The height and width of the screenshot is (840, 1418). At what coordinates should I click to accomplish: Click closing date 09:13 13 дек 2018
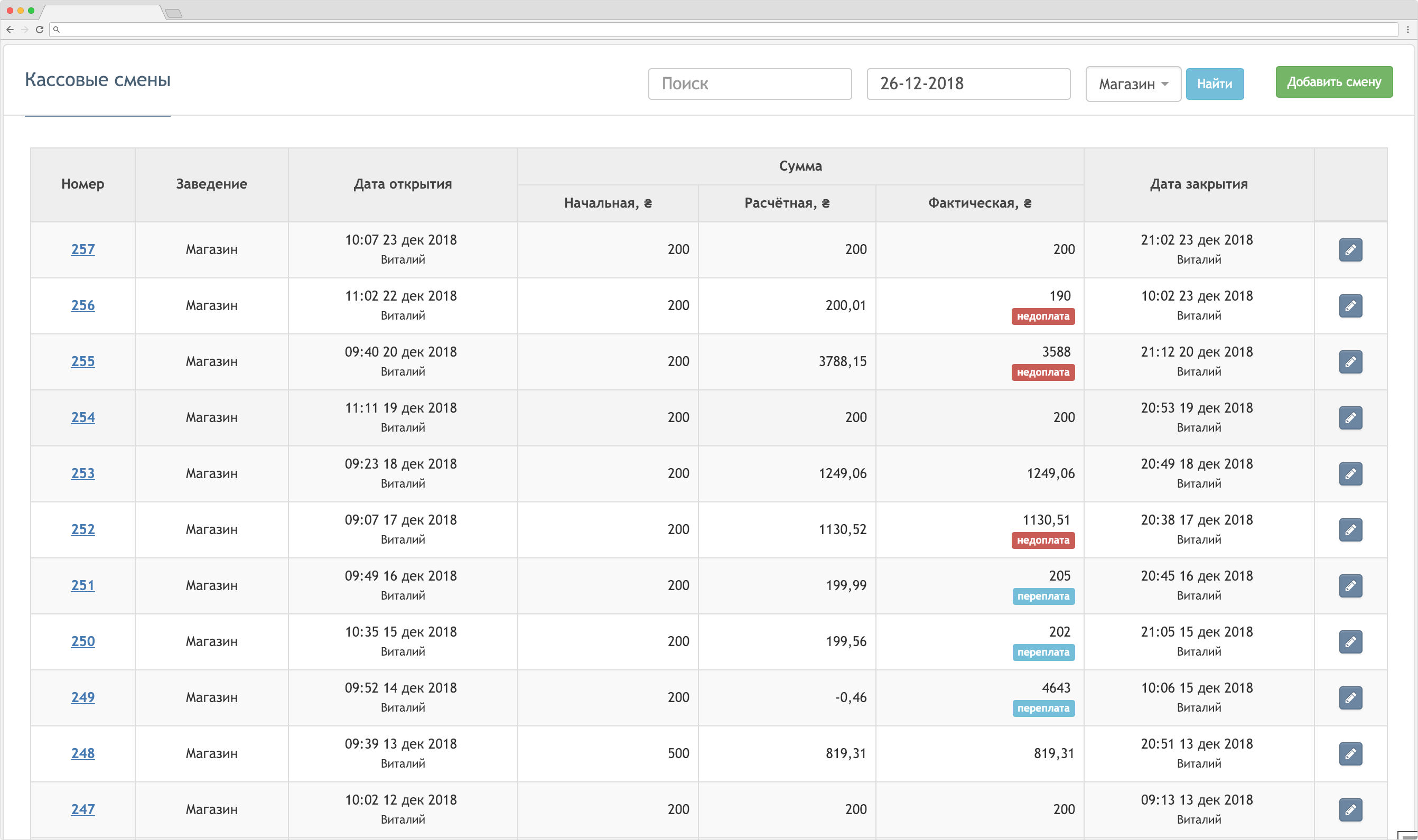[1197, 800]
